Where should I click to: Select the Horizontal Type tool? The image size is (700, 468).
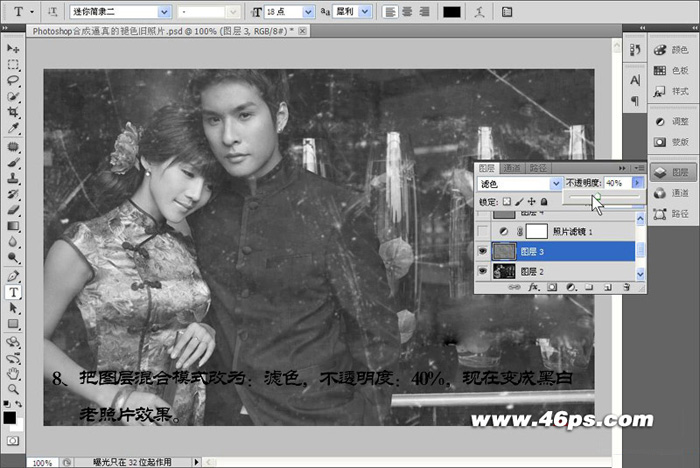coord(14,292)
